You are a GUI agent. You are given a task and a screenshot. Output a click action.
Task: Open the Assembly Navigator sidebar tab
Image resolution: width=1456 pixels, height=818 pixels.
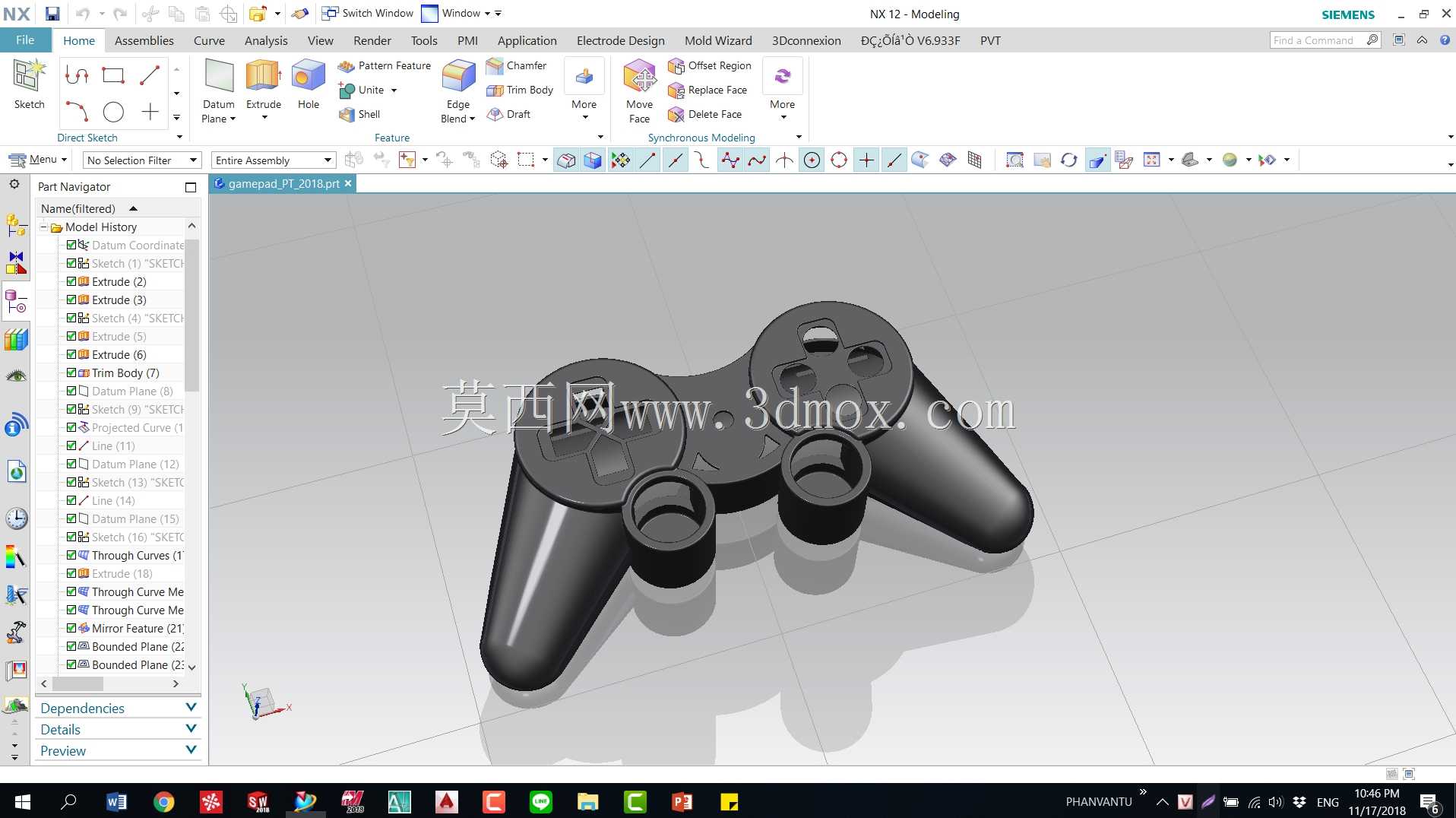(x=16, y=226)
